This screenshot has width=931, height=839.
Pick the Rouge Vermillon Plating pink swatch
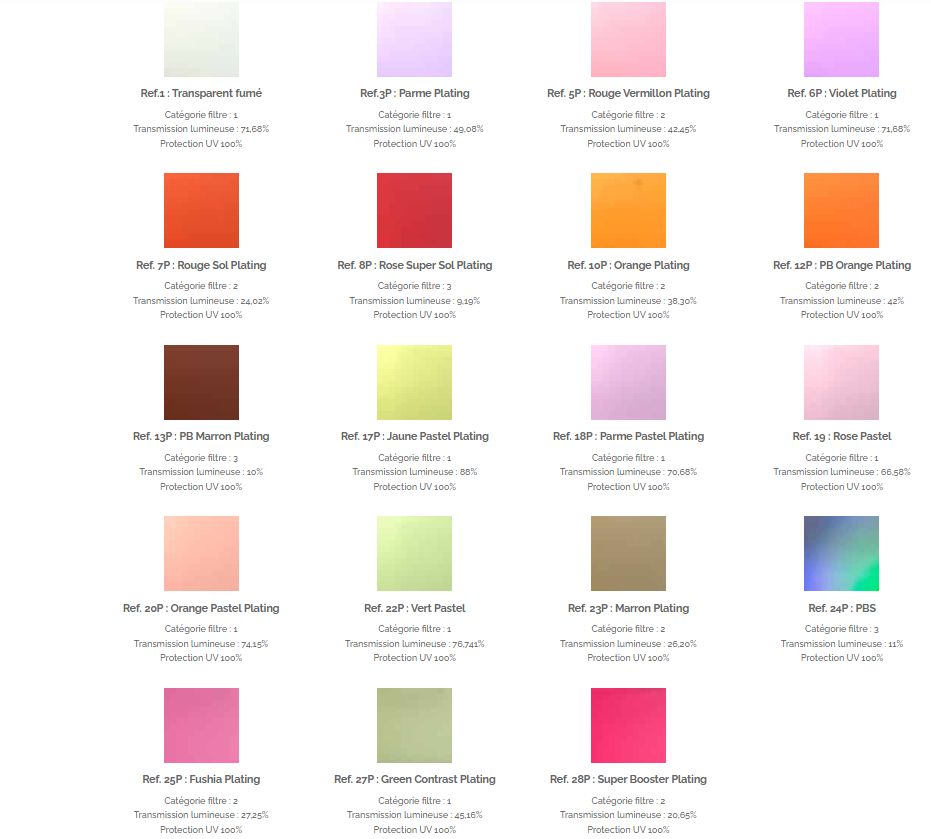628,39
